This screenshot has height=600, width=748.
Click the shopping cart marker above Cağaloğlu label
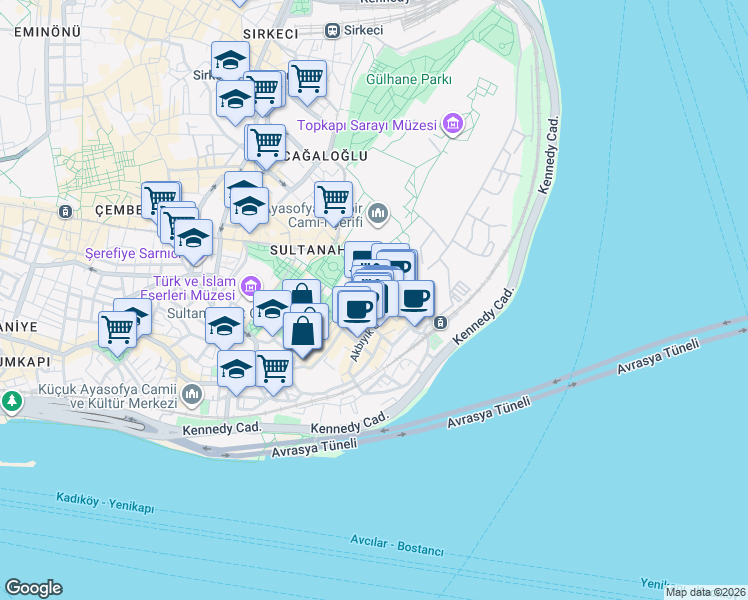coord(265,142)
